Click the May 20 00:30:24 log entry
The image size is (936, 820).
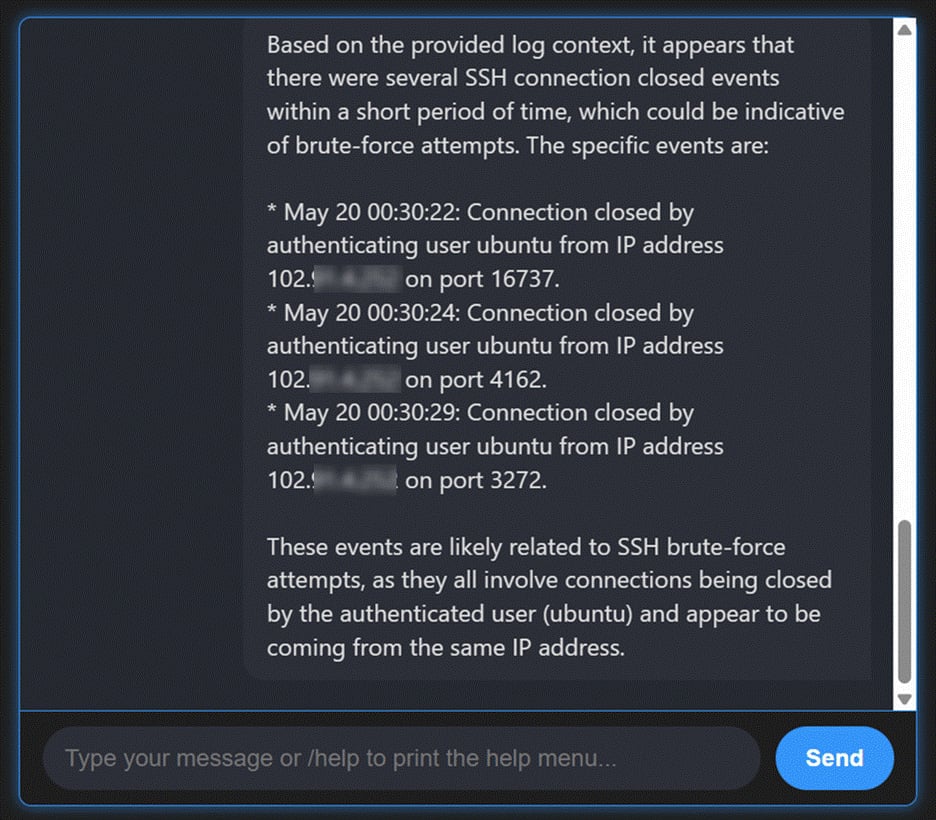click(x=480, y=312)
